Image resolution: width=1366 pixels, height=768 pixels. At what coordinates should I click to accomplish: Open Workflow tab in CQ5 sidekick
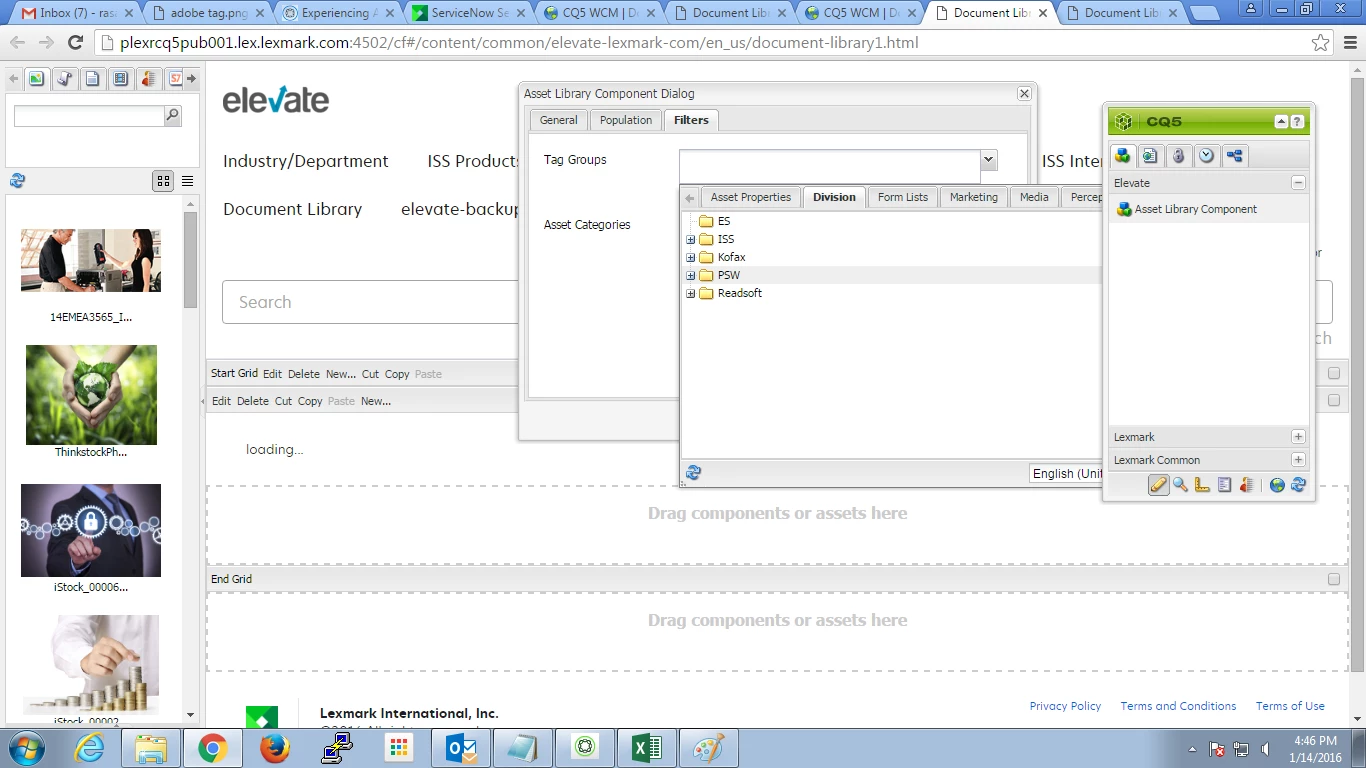click(x=1235, y=155)
